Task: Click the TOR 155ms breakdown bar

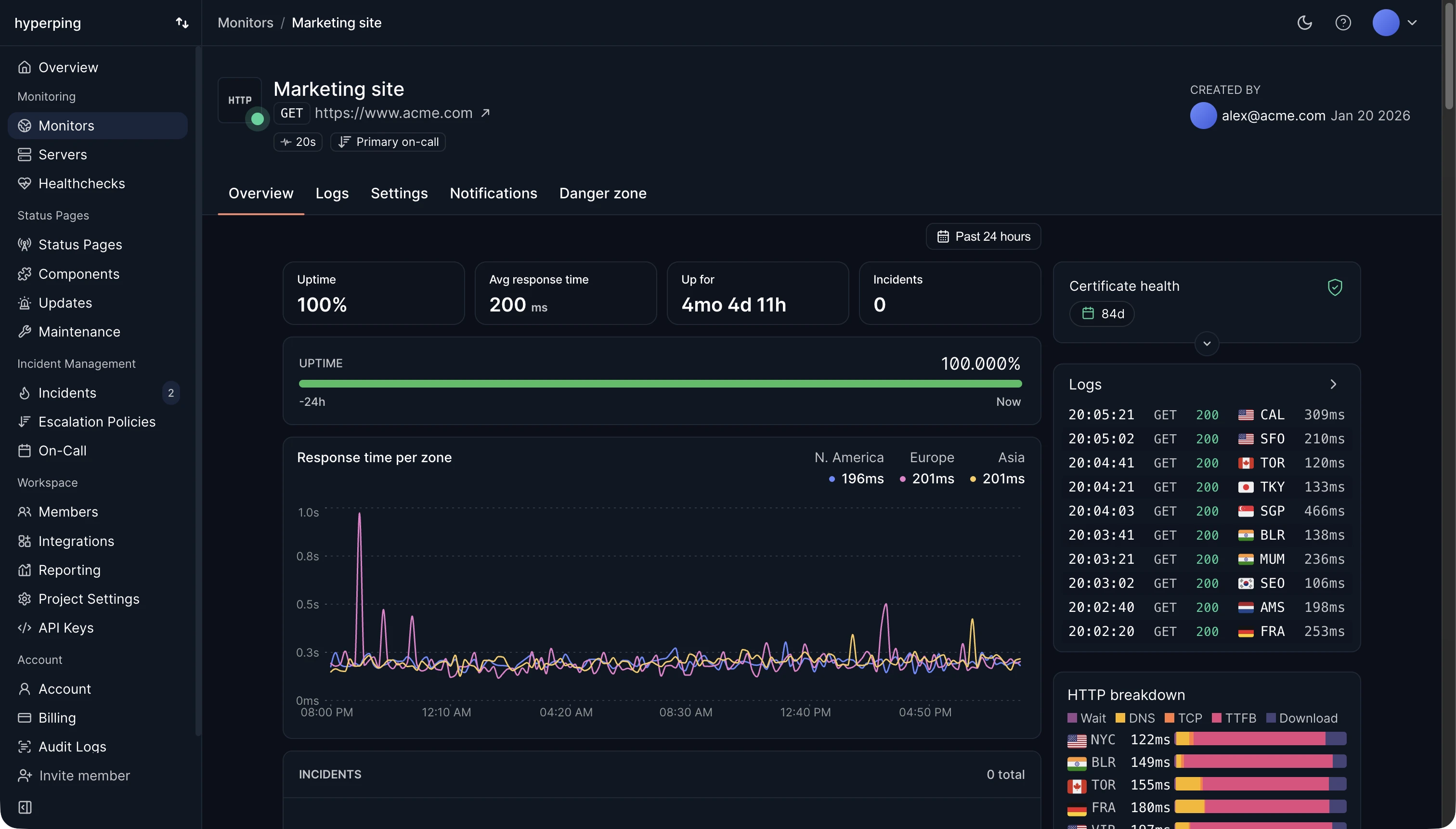Action: click(1261, 784)
